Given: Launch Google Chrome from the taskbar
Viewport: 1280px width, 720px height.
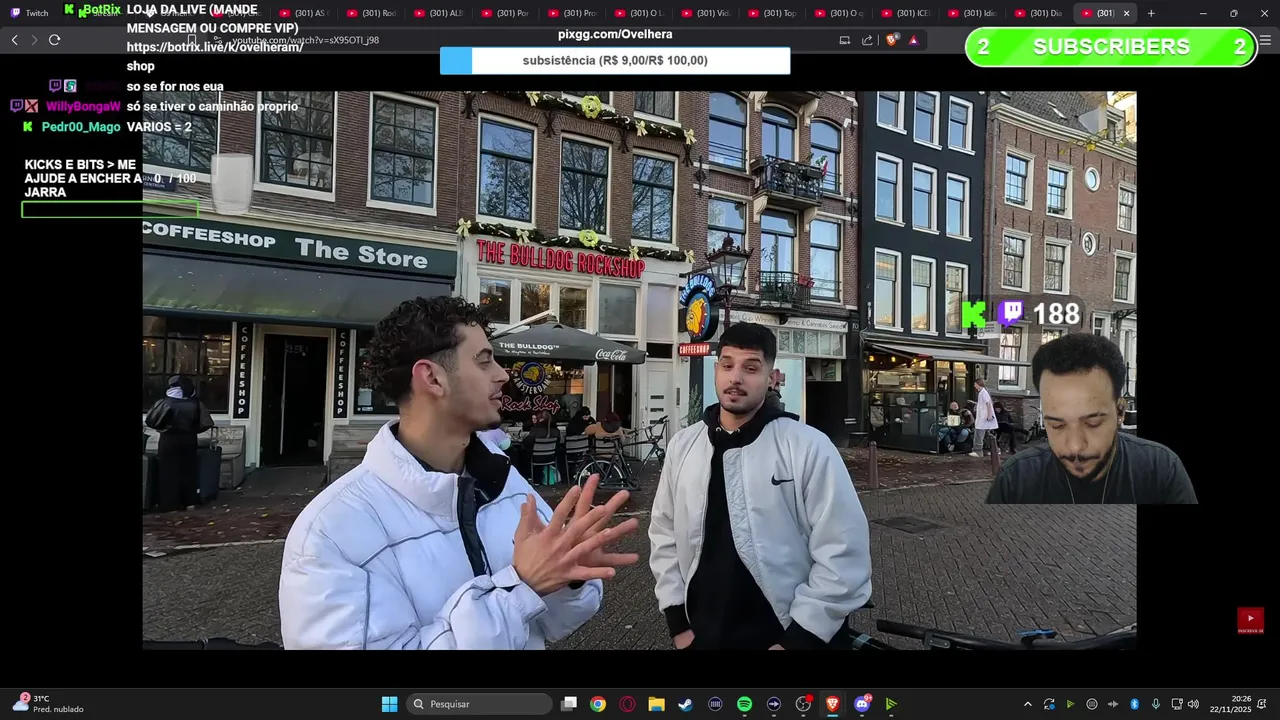Looking at the screenshot, I should click(x=598, y=704).
